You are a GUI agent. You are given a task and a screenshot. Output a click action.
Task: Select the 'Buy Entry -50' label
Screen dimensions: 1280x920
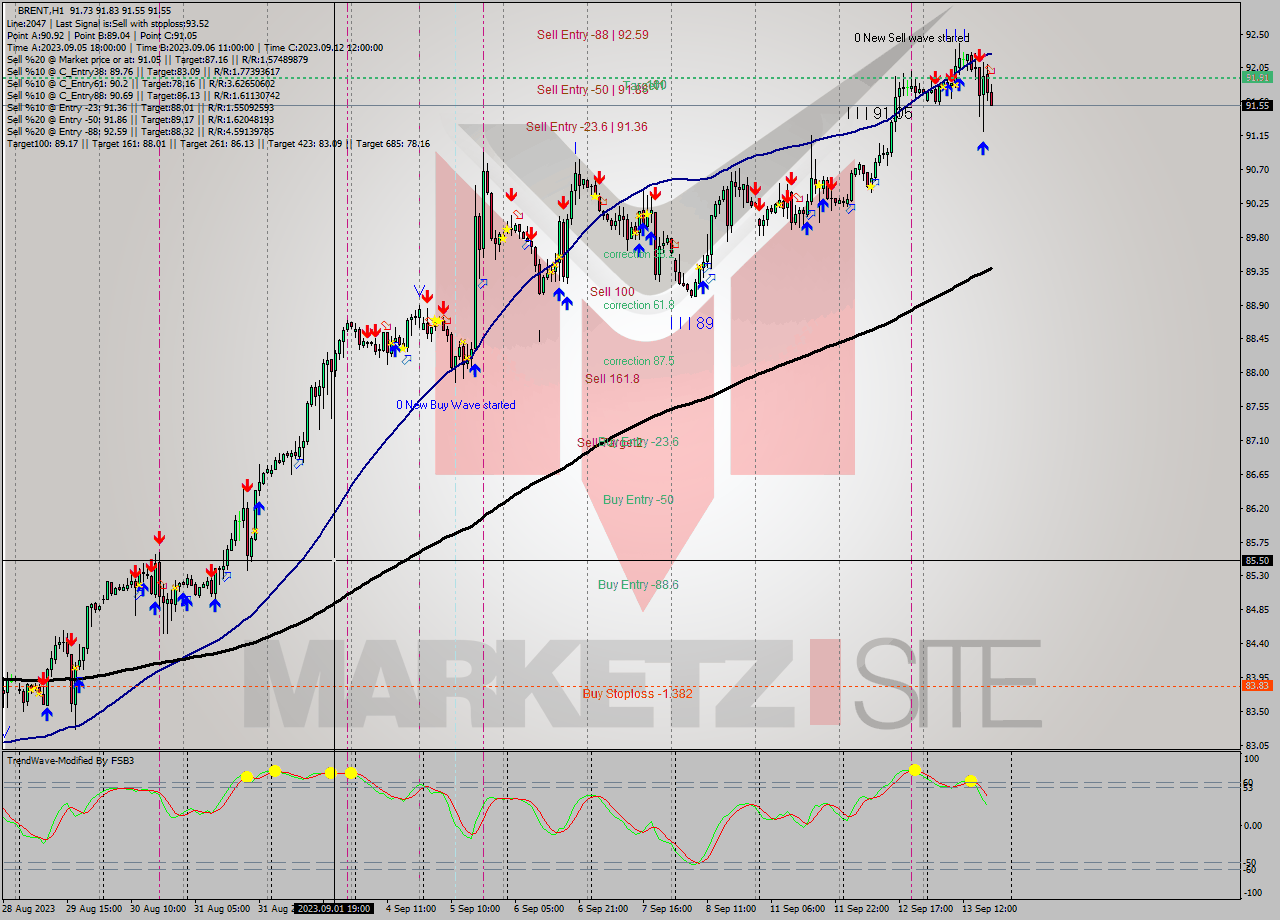(x=638, y=500)
